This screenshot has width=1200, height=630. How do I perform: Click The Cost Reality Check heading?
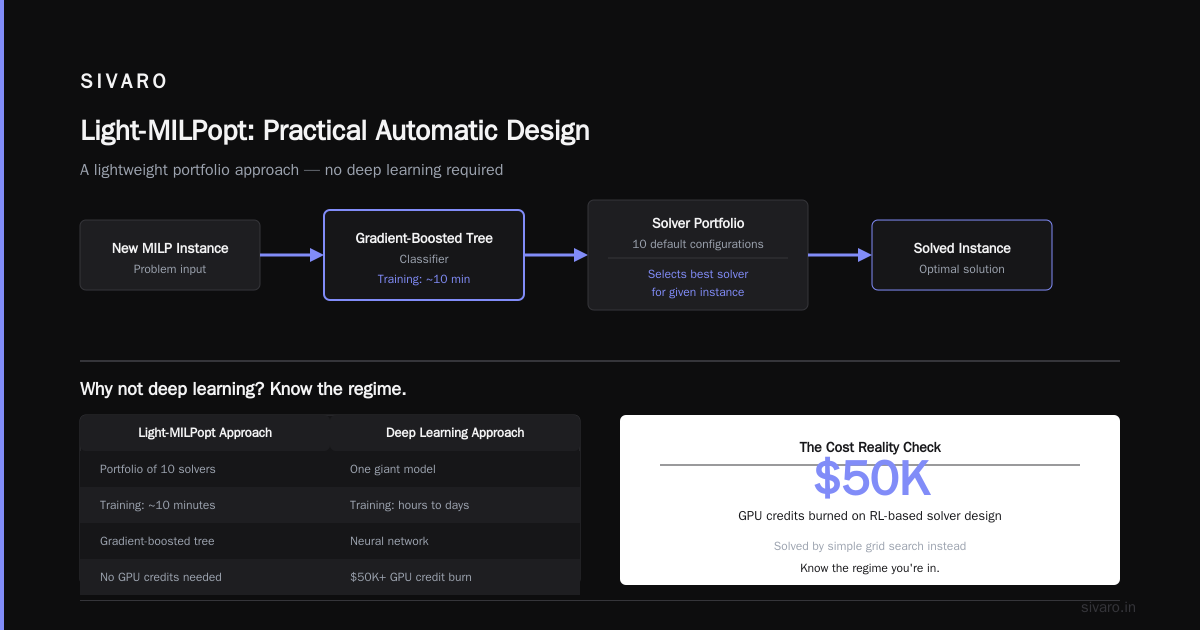[870, 447]
